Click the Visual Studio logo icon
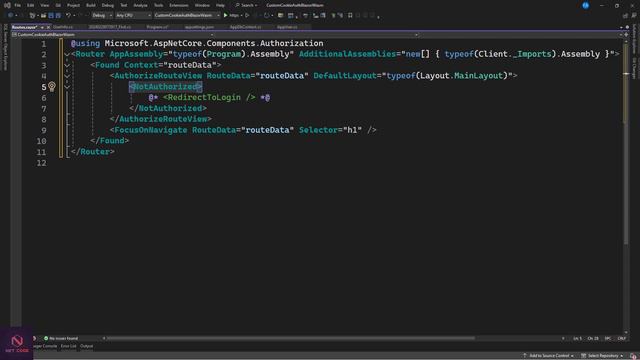640x360 pixels. coord(7,5)
